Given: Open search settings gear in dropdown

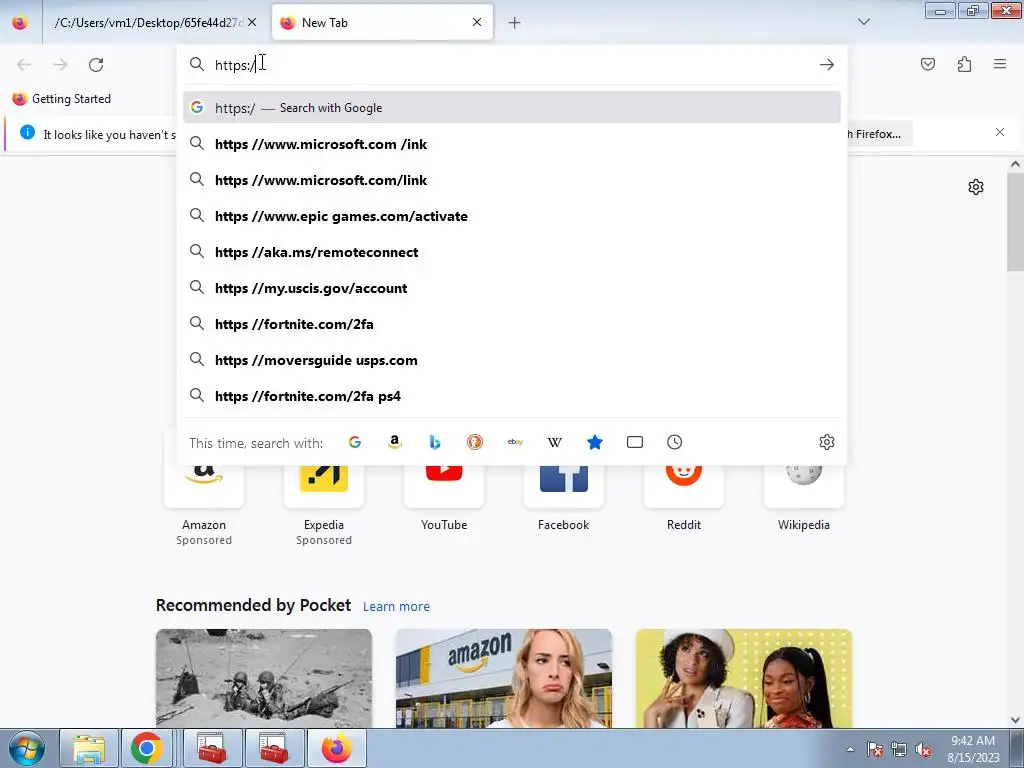Looking at the screenshot, I should coord(827,442).
